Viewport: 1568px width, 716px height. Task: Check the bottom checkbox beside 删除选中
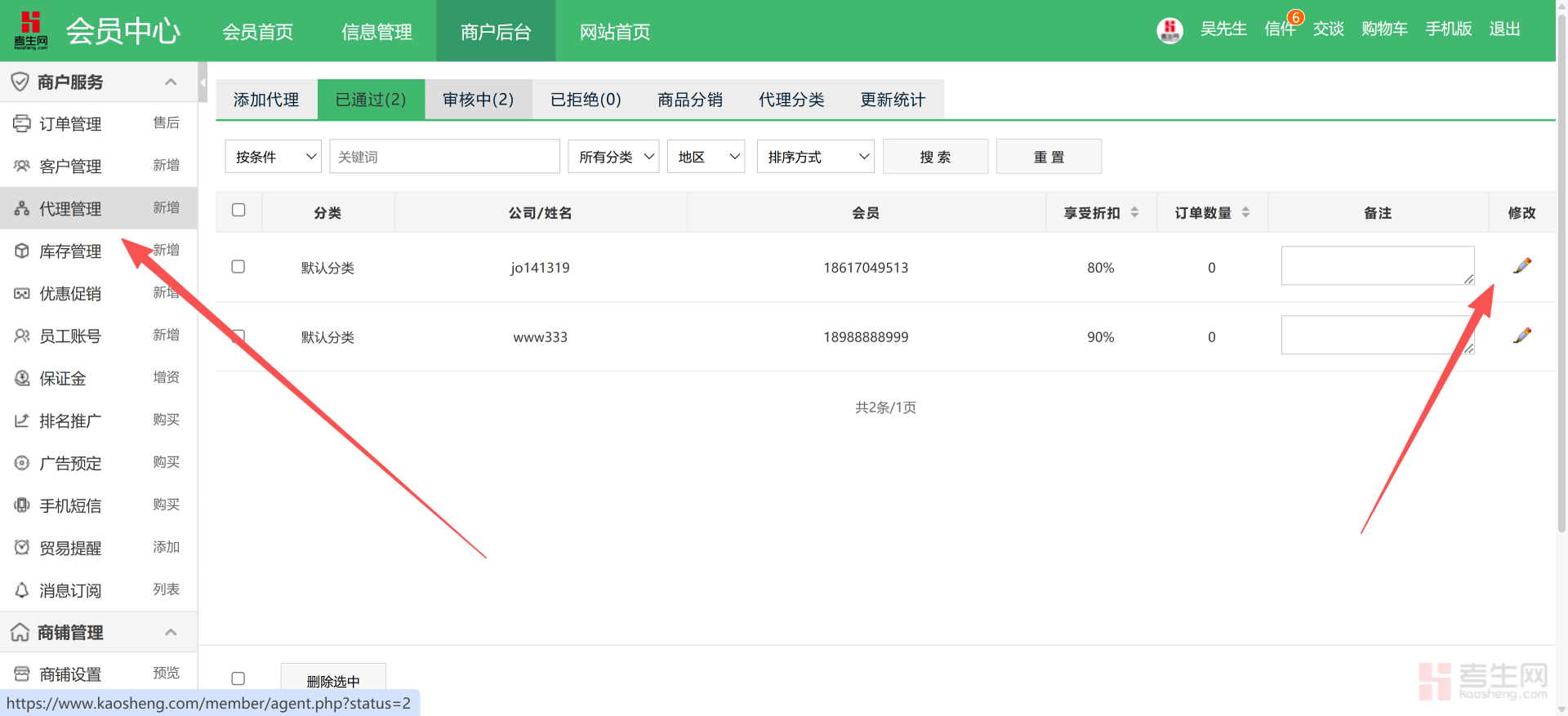coord(238,678)
